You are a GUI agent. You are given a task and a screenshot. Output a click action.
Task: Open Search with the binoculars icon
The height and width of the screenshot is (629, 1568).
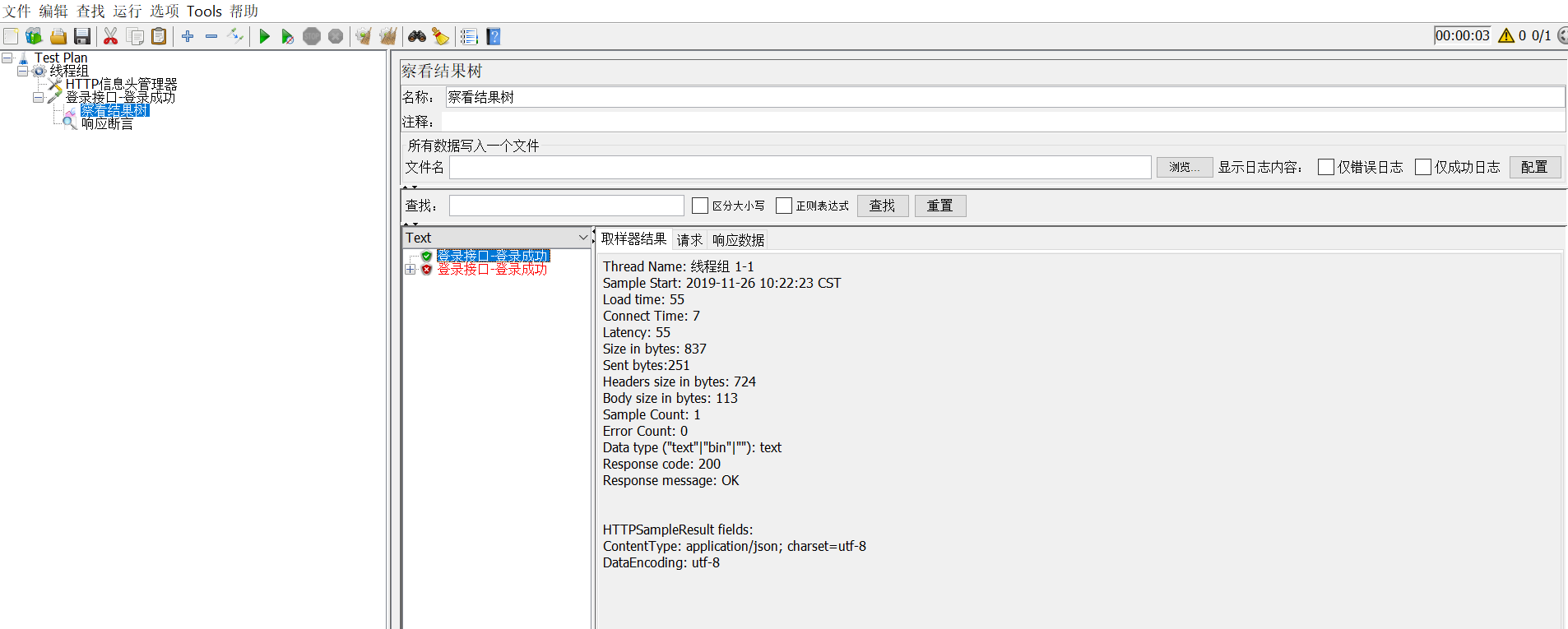coord(417,36)
